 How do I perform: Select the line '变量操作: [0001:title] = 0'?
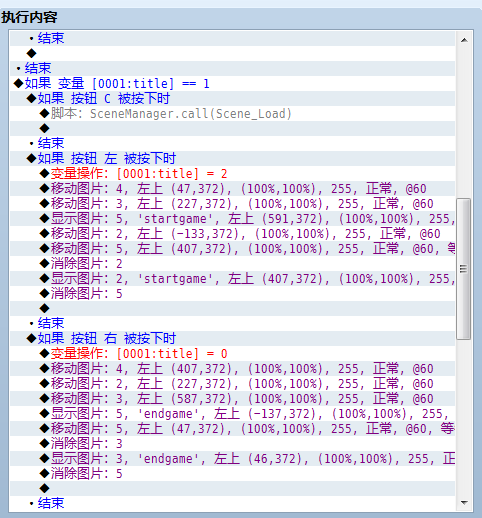coord(233,353)
